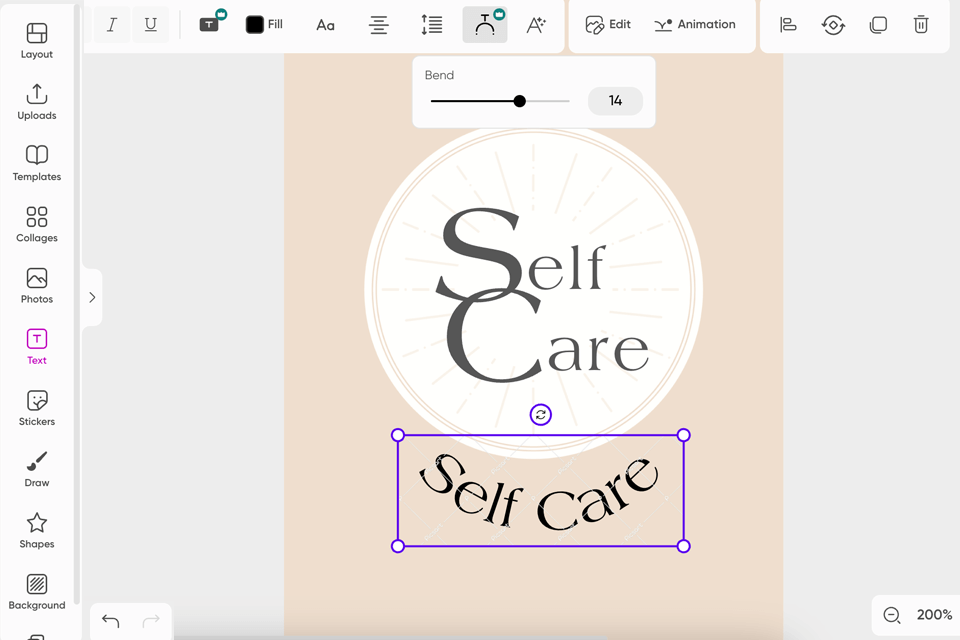Open the Shapes panel
Viewport: 960px width, 640px height.
pyautogui.click(x=37, y=531)
